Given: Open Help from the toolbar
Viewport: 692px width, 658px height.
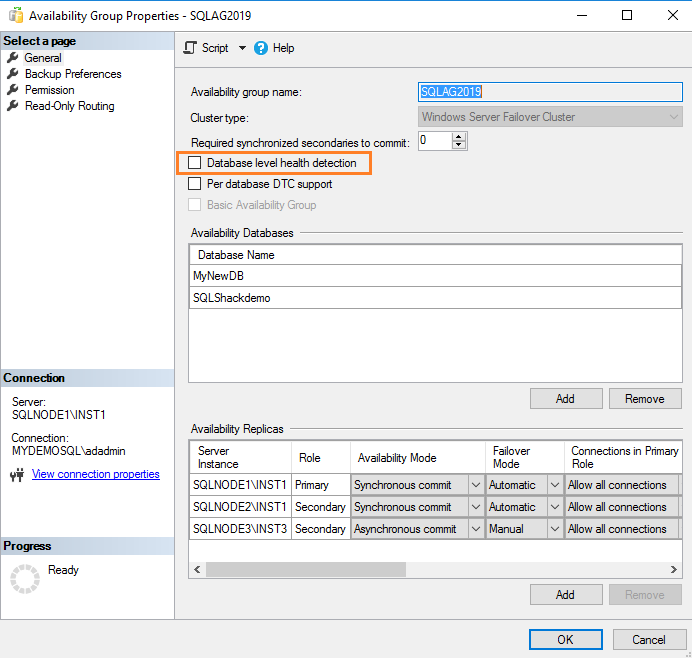Looking at the screenshot, I should [x=283, y=48].
